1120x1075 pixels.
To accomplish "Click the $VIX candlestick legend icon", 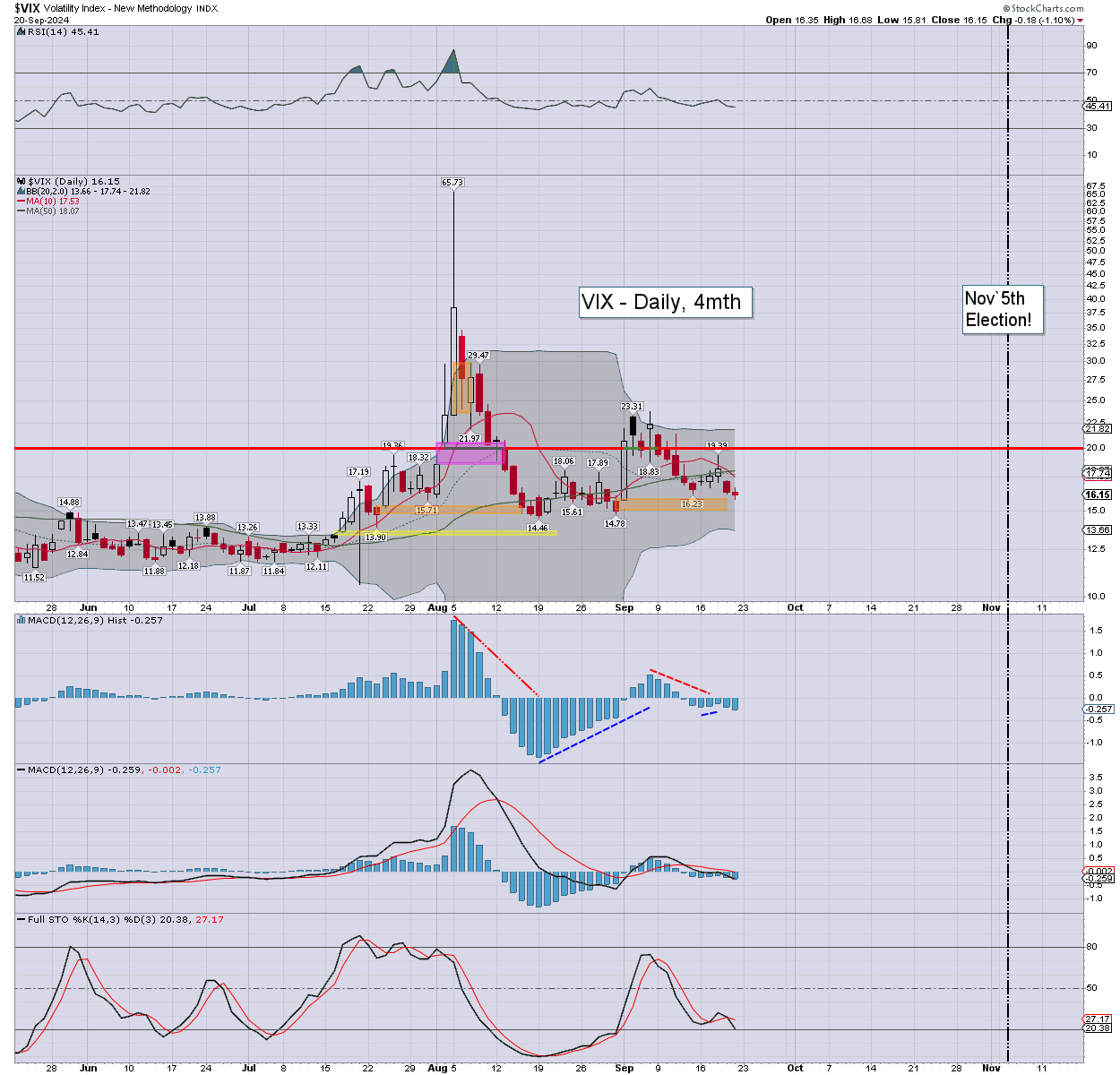I will [22, 181].
